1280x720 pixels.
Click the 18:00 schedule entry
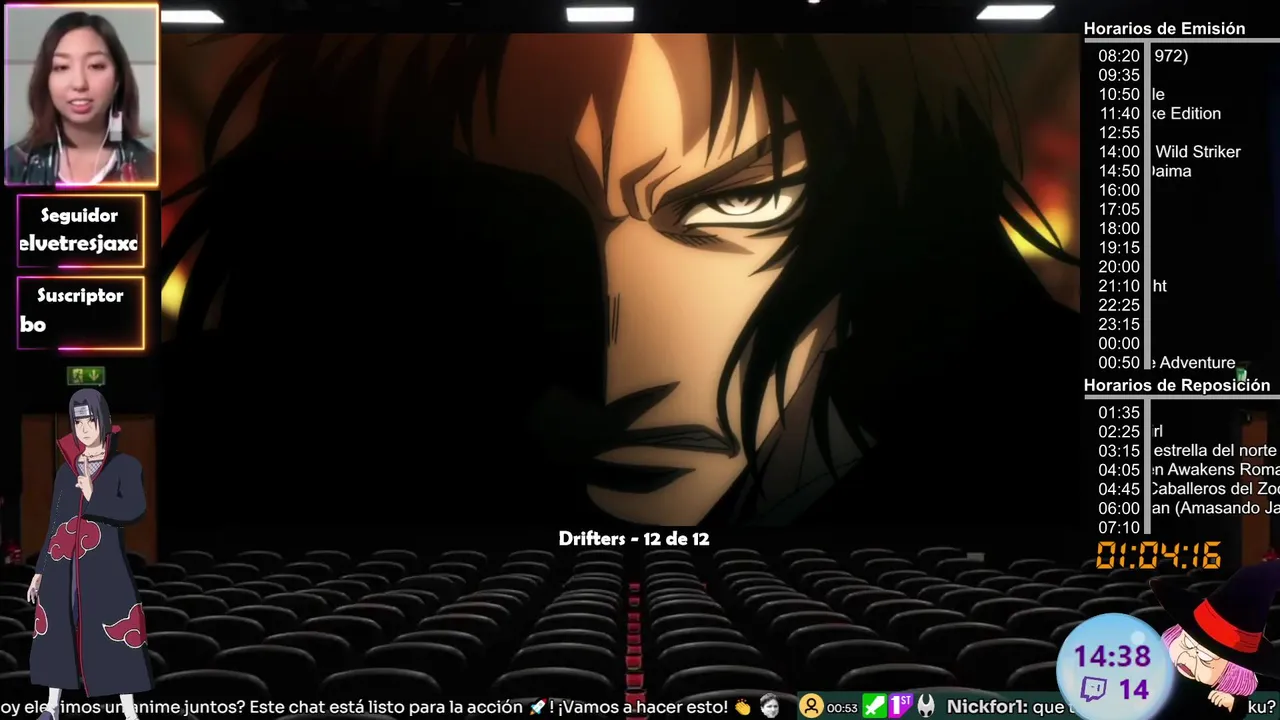[x=1119, y=228]
